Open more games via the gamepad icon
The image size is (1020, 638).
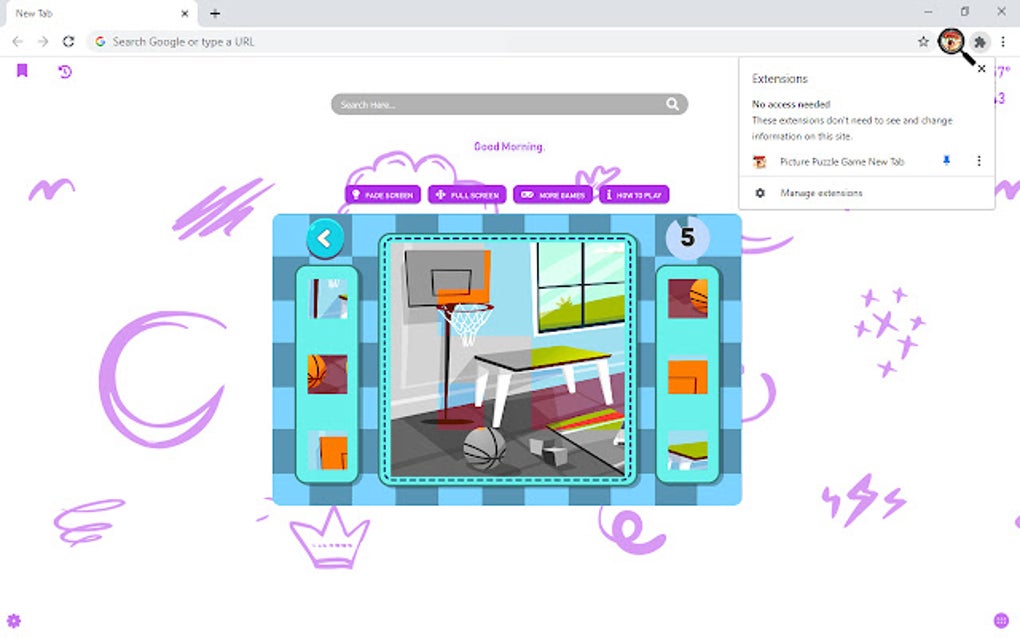[x=527, y=195]
